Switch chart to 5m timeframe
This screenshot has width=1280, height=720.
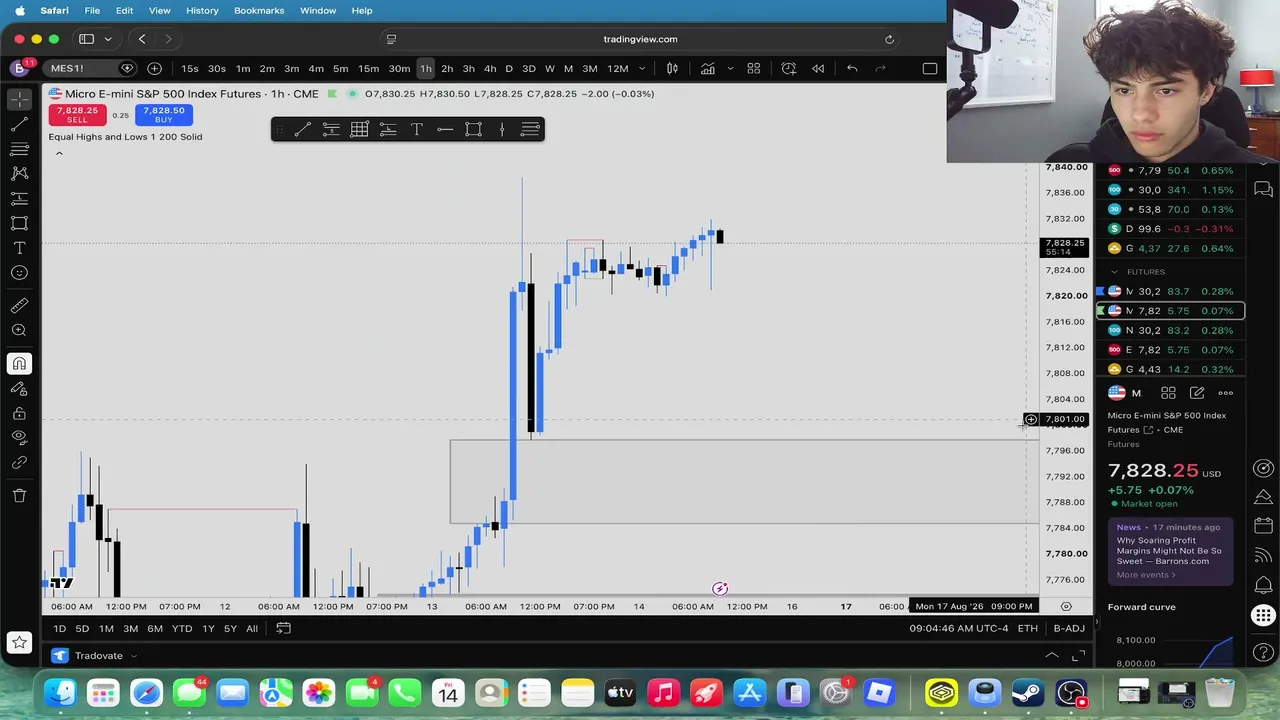[340, 68]
